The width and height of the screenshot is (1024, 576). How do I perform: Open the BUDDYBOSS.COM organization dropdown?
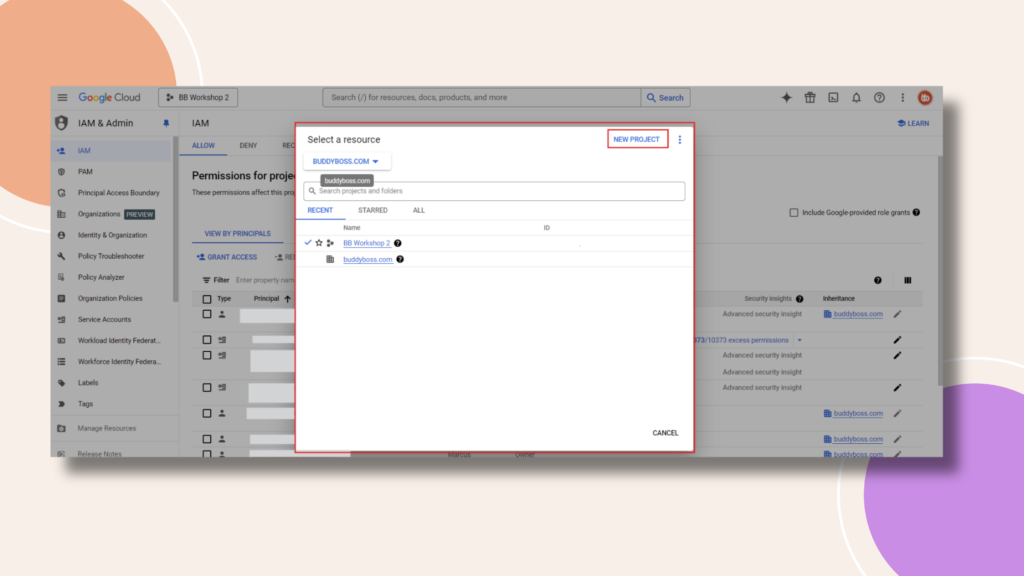(346, 161)
